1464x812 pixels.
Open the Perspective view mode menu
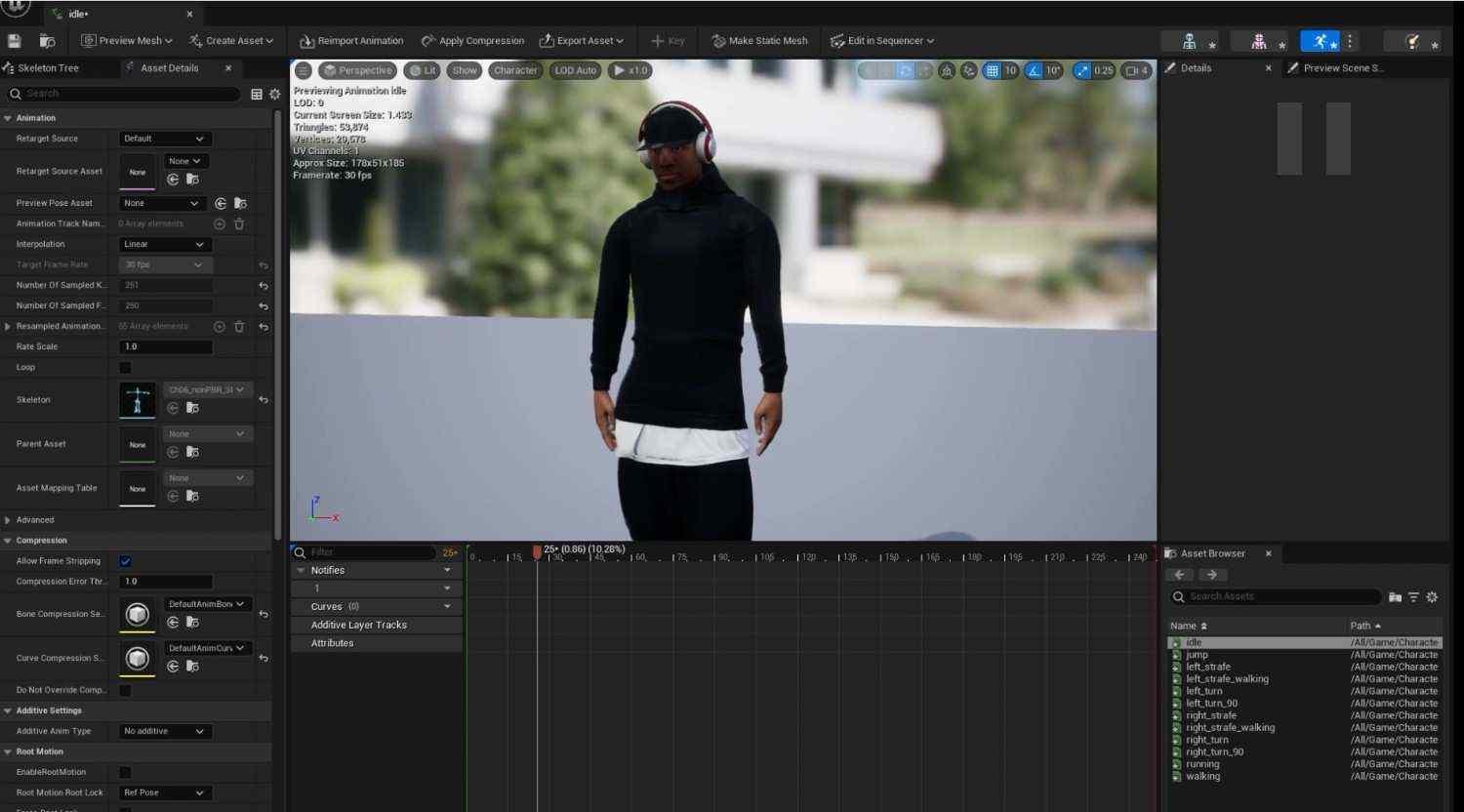click(357, 70)
